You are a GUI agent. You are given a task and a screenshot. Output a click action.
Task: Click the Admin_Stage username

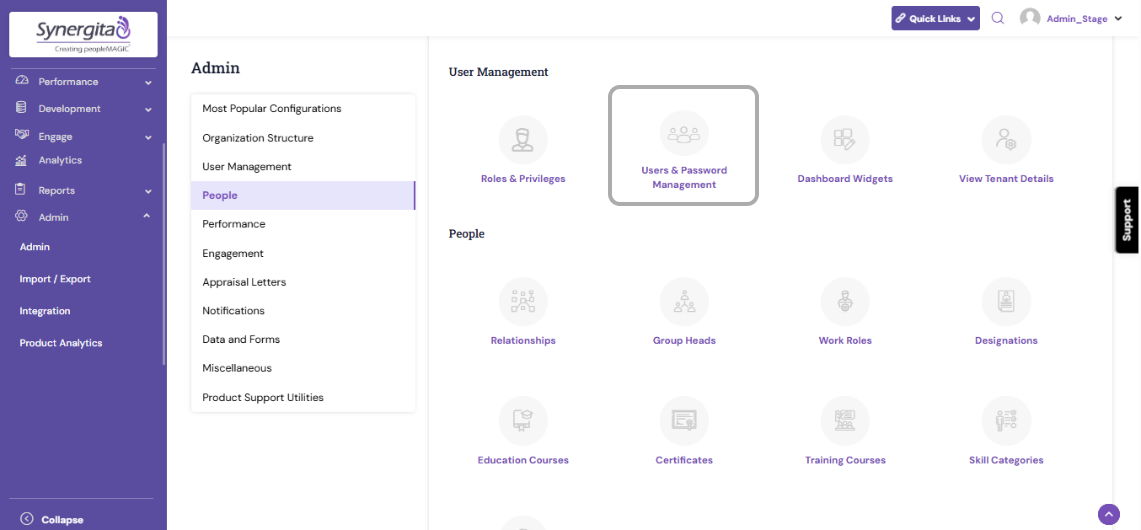tap(1076, 19)
